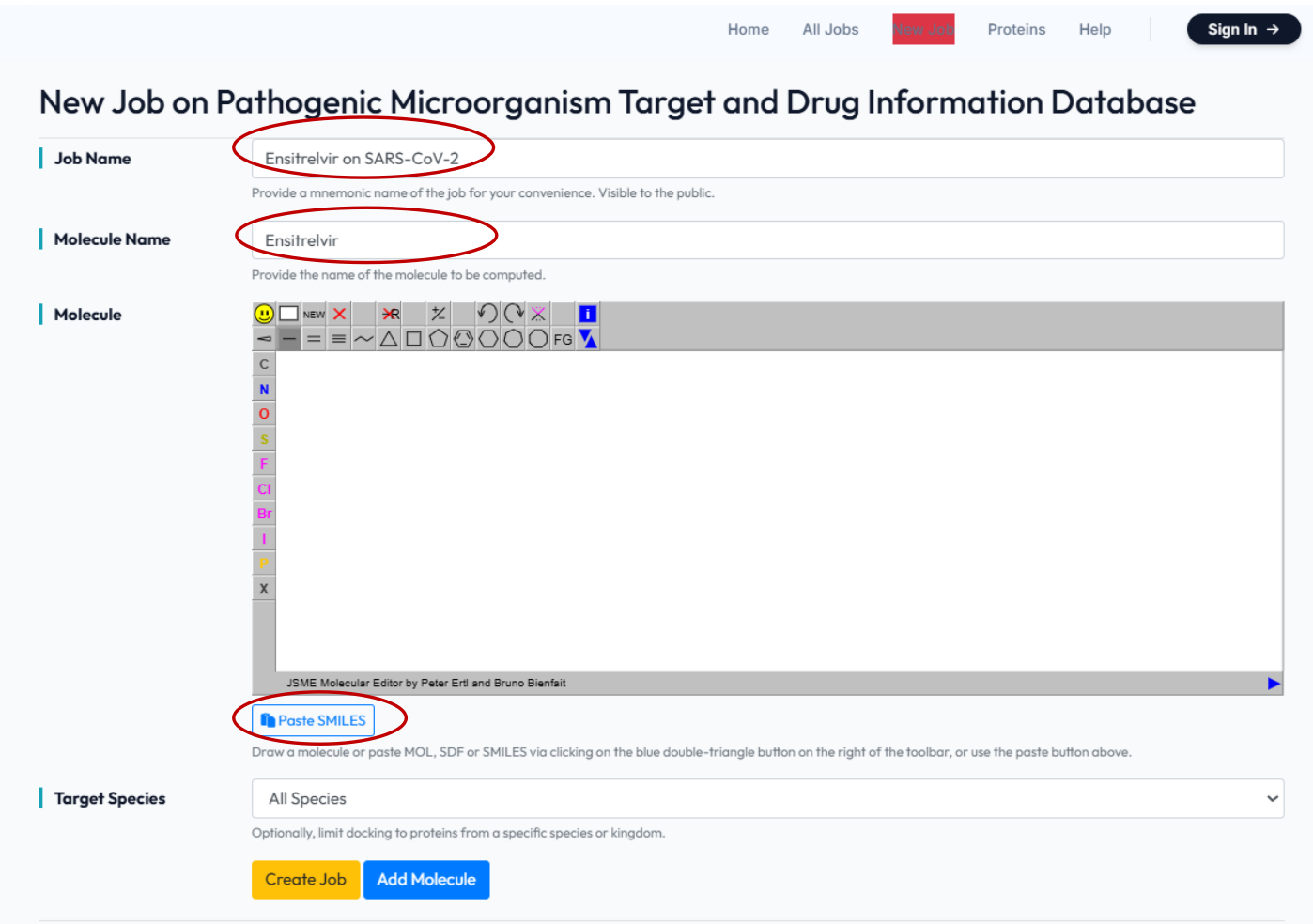Select the F fluorine atom button
Screen dimensions: 1313x924
[264, 464]
